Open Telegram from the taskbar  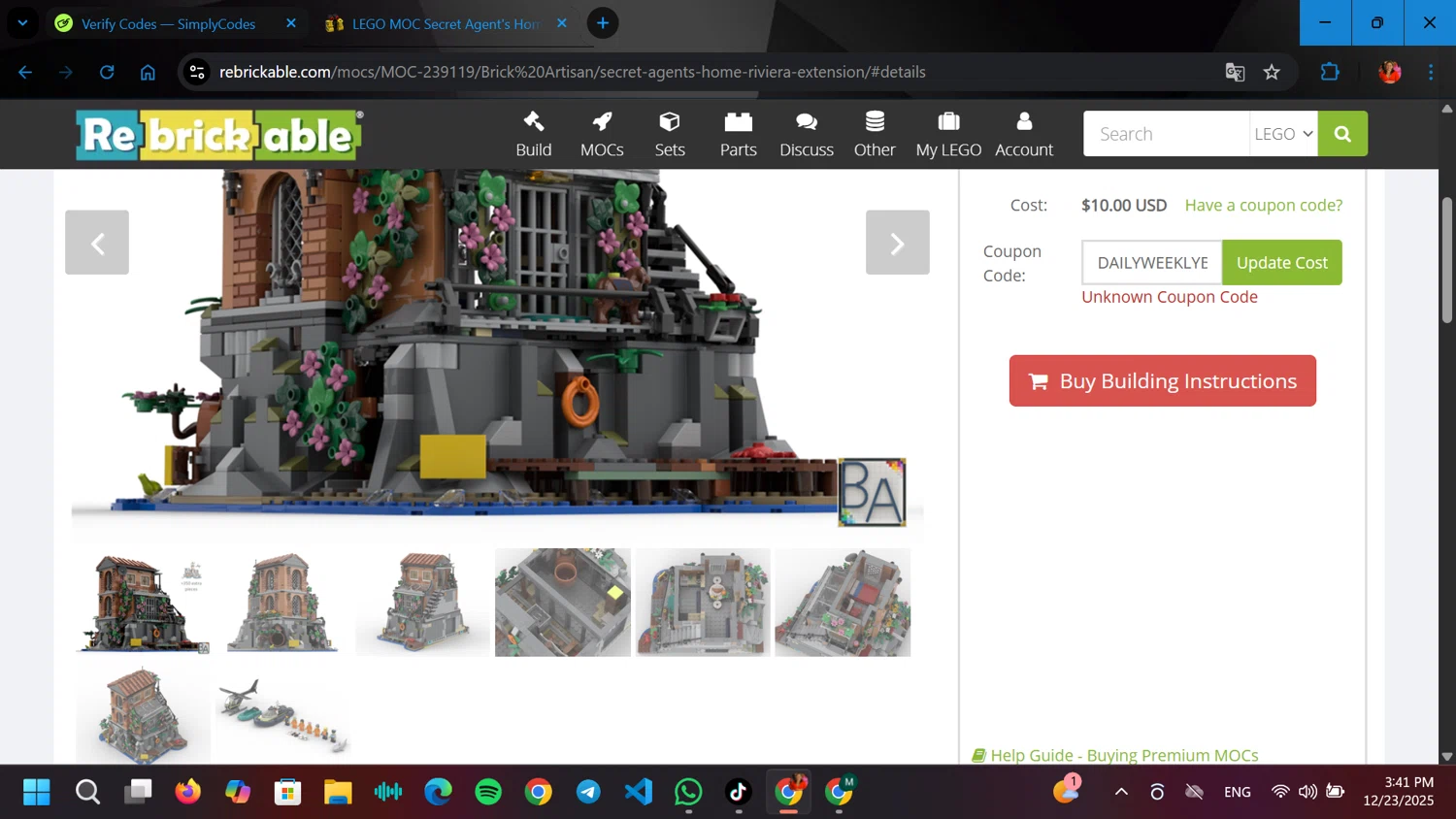click(x=588, y=792)
